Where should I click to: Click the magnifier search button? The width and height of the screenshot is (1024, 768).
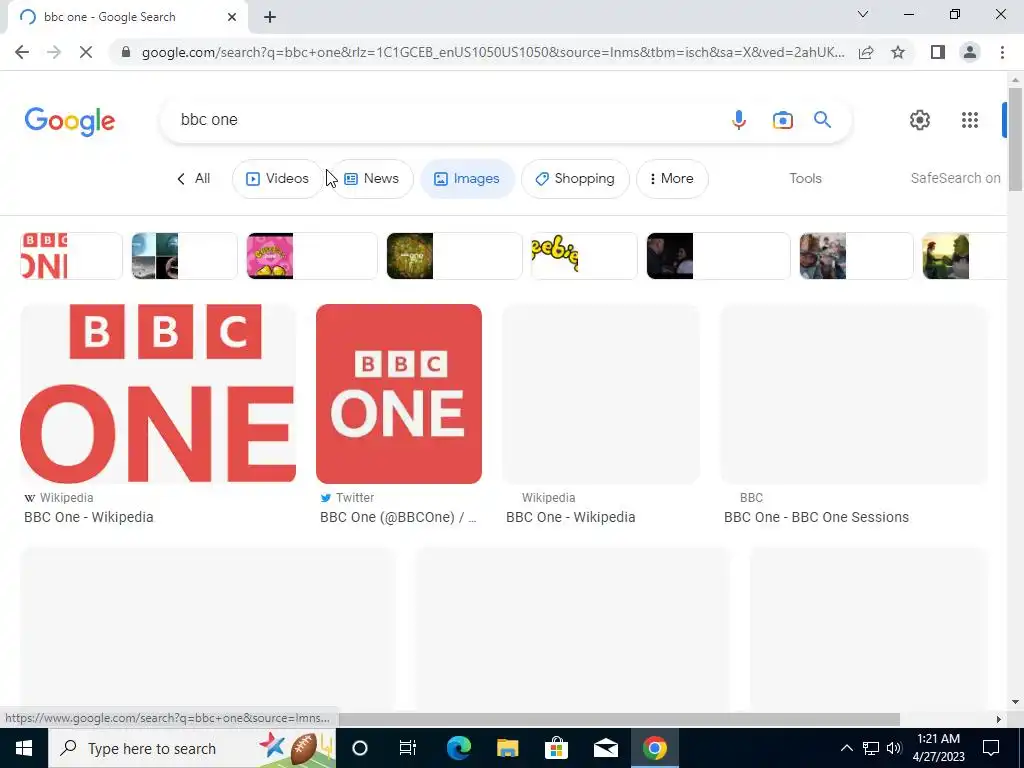(822, 120)
